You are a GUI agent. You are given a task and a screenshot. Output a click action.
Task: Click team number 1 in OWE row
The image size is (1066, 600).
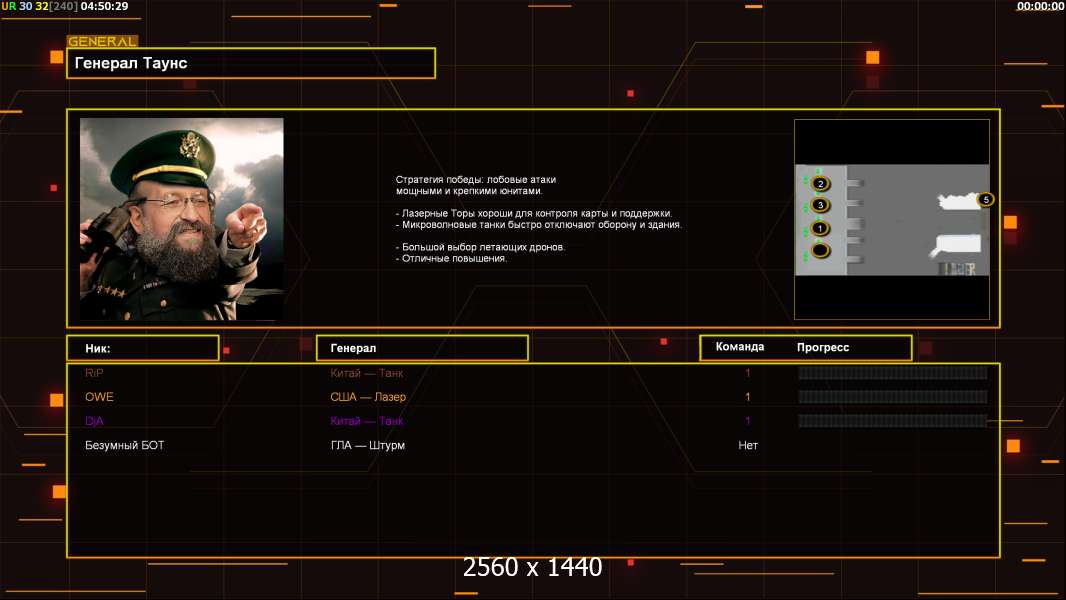tap(747, 397)
